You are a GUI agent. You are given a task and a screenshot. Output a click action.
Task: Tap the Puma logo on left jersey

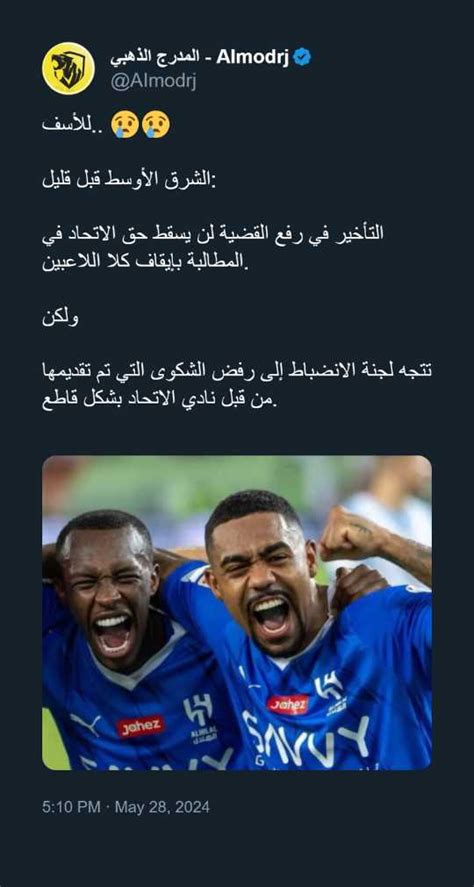[x=85, y=722]
